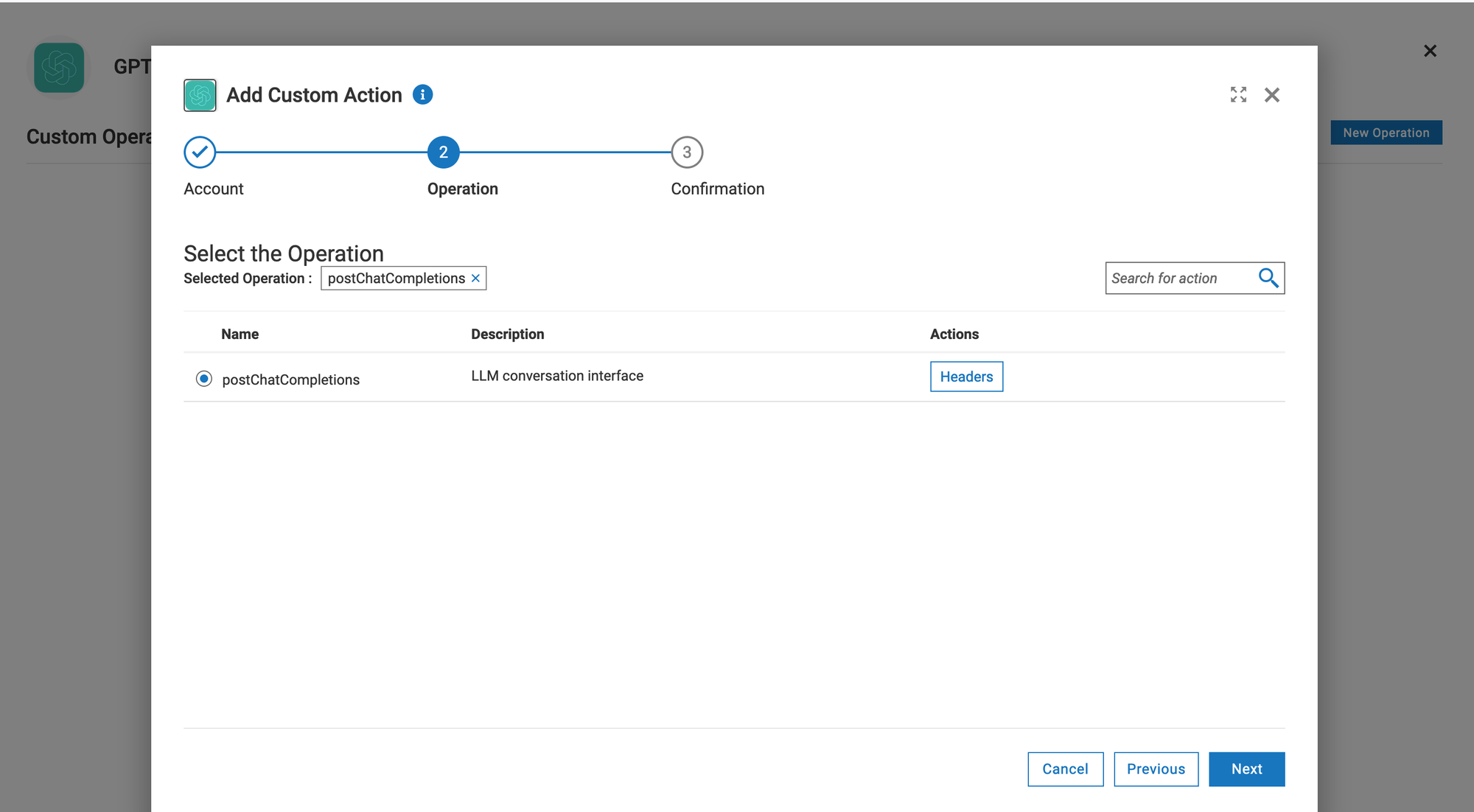Viewport: 1474px width, 812px height.
Task: Close the Add Custom Action dialog
Action: 1271,95
